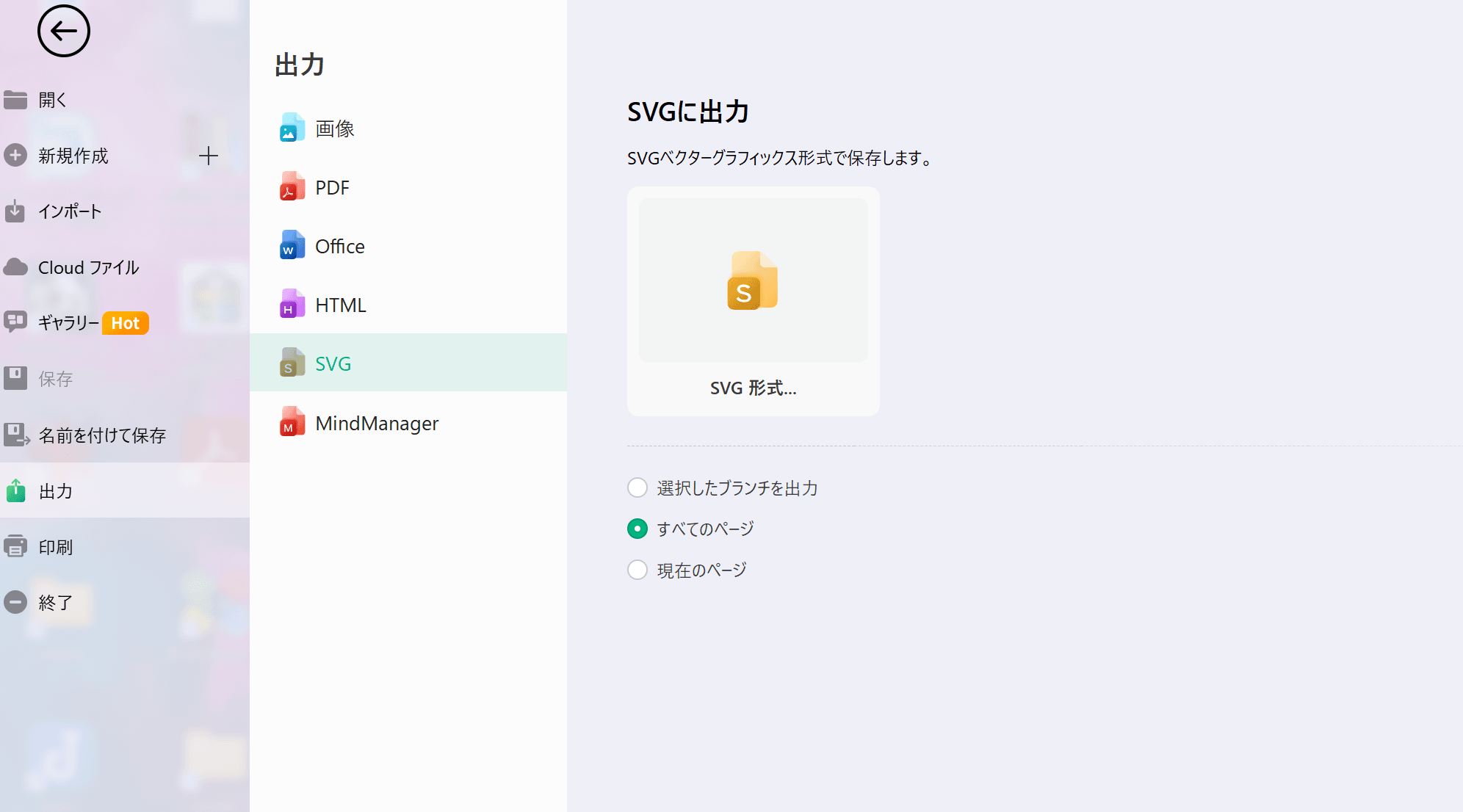Click the minus circle icon for 終了
1463x812 pixels.
(x=15, y=602)
